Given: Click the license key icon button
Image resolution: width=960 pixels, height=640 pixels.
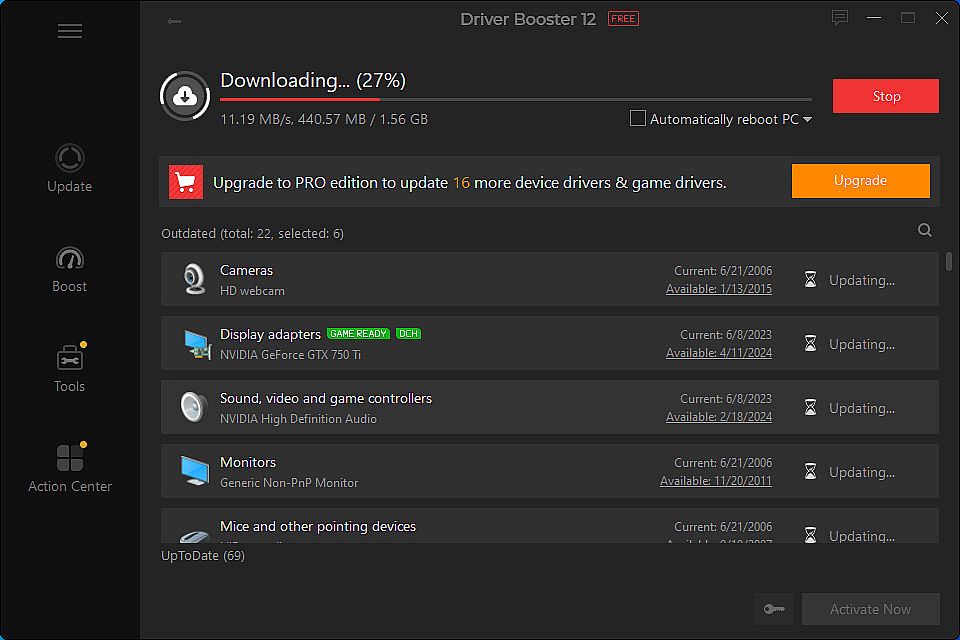Looking at the screenshot, I should click(774, 609).
